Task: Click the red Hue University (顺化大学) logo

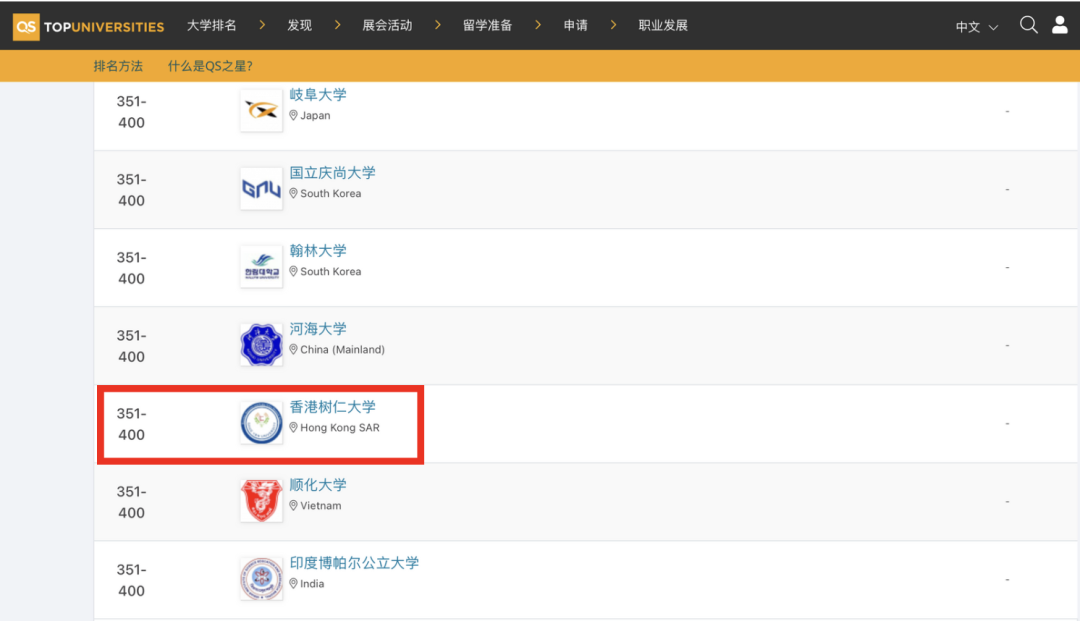Action: (261, 501)
